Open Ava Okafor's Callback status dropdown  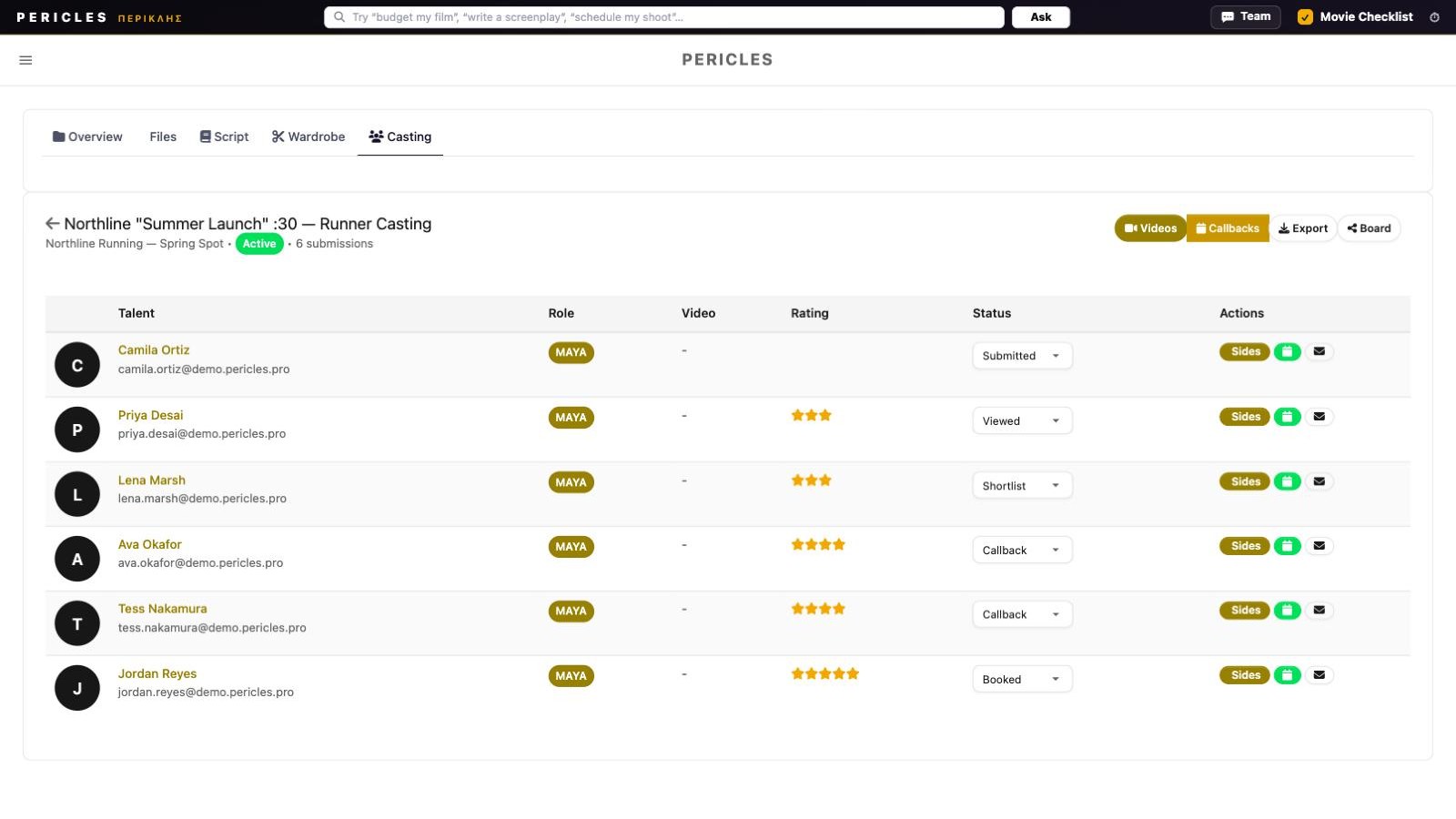click(x=1022, y=550)
